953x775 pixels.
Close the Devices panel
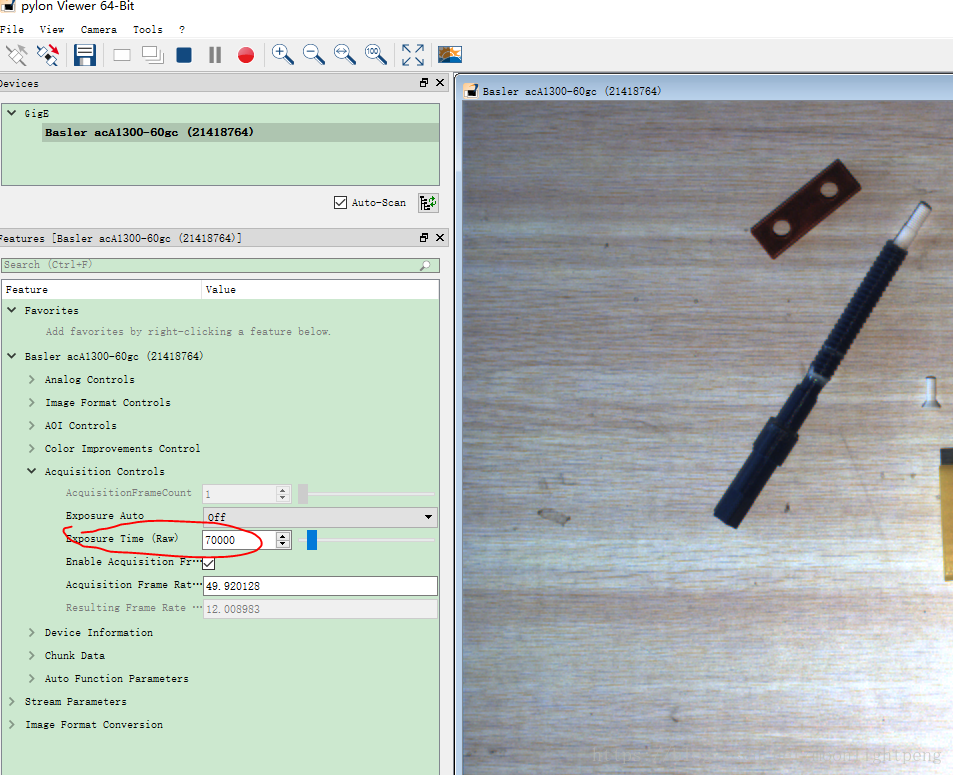440,83
